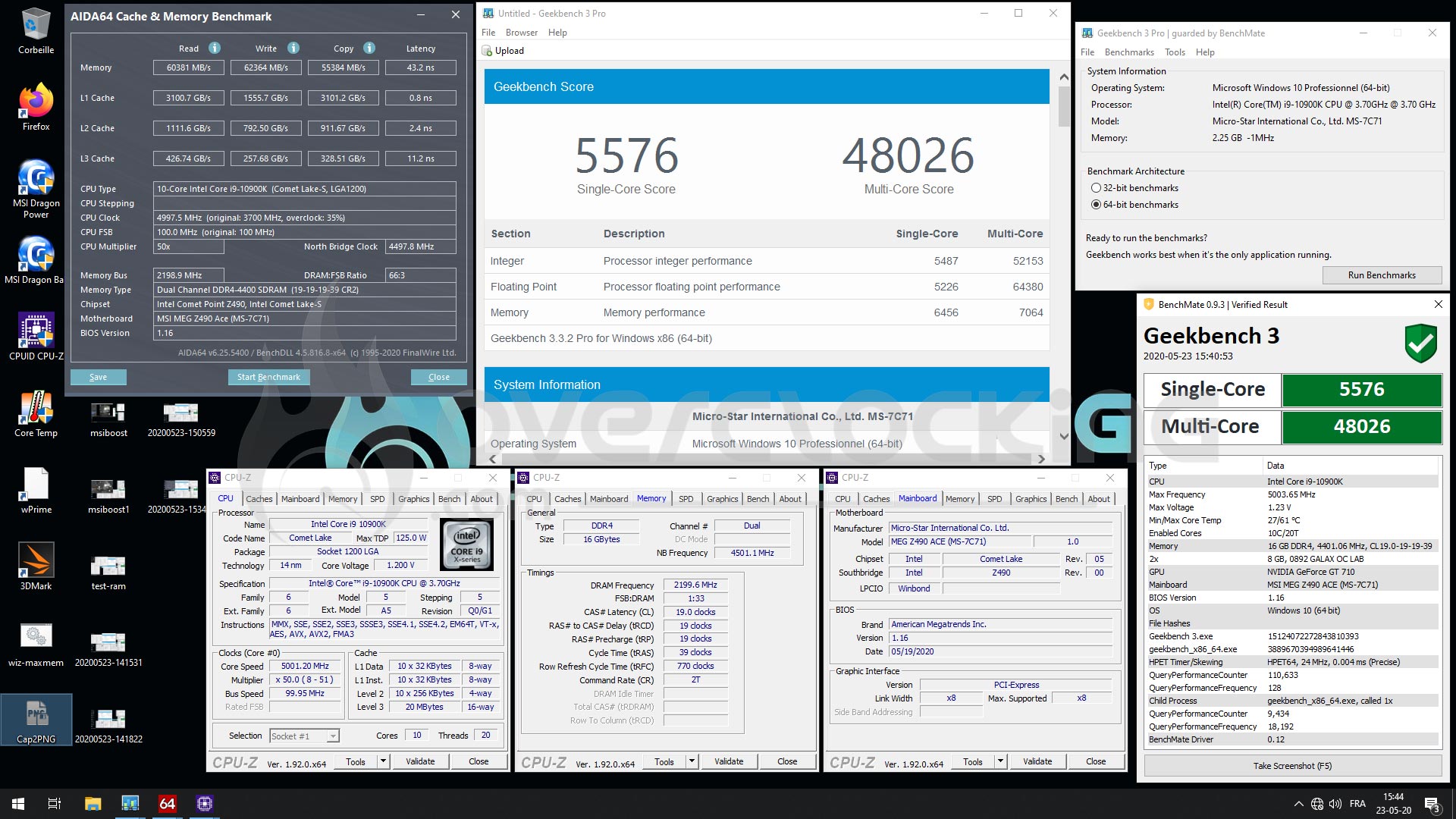Open the wPrime desktop file icon
Screen dimensions: 1456x819
pyautogui.click(x=36, y=490)
